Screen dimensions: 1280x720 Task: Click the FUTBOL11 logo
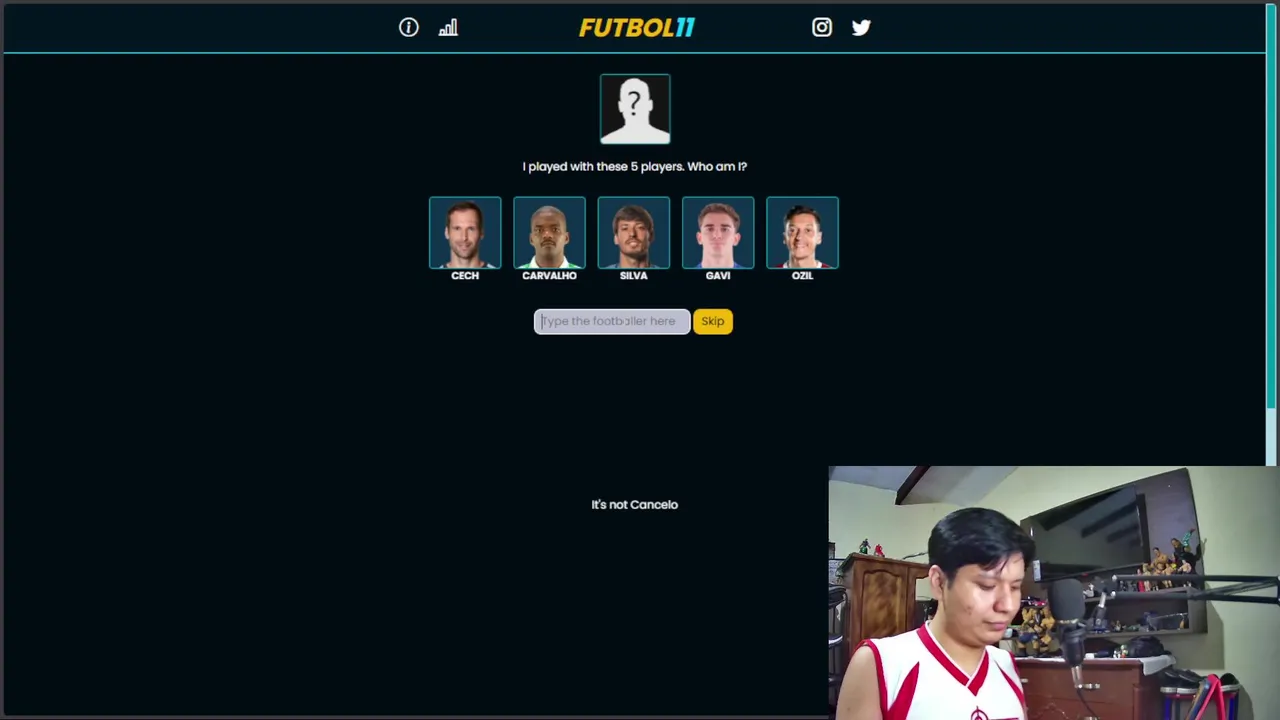(636, 28)
